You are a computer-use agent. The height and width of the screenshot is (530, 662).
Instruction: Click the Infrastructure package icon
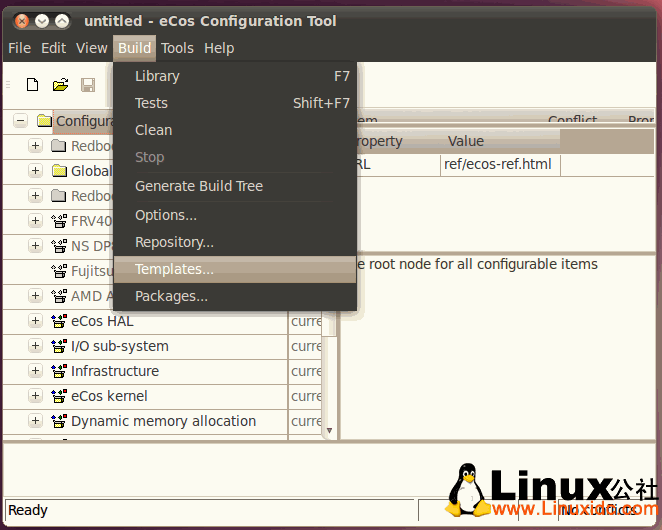pyautogui.click(x=59, y=371)
